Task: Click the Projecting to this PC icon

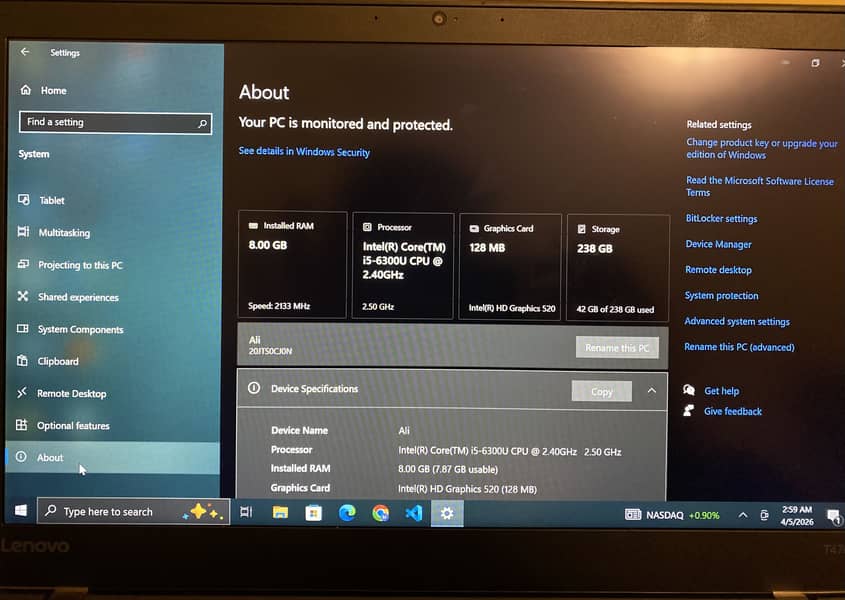Action: point(23,264)
